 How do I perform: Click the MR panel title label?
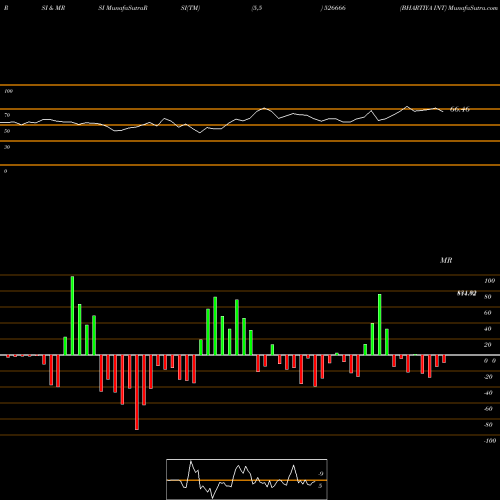point(446,260)
